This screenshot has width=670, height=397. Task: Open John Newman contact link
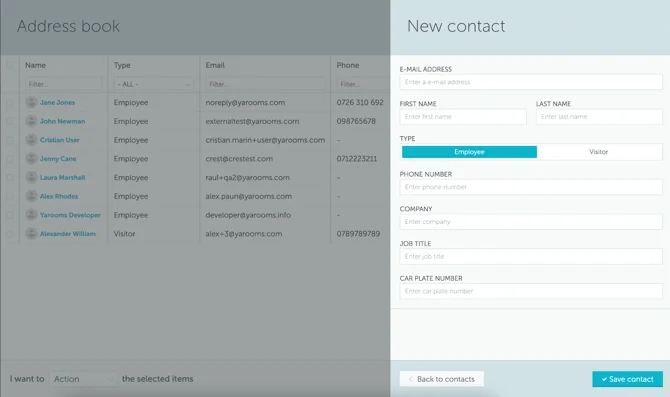62,121
